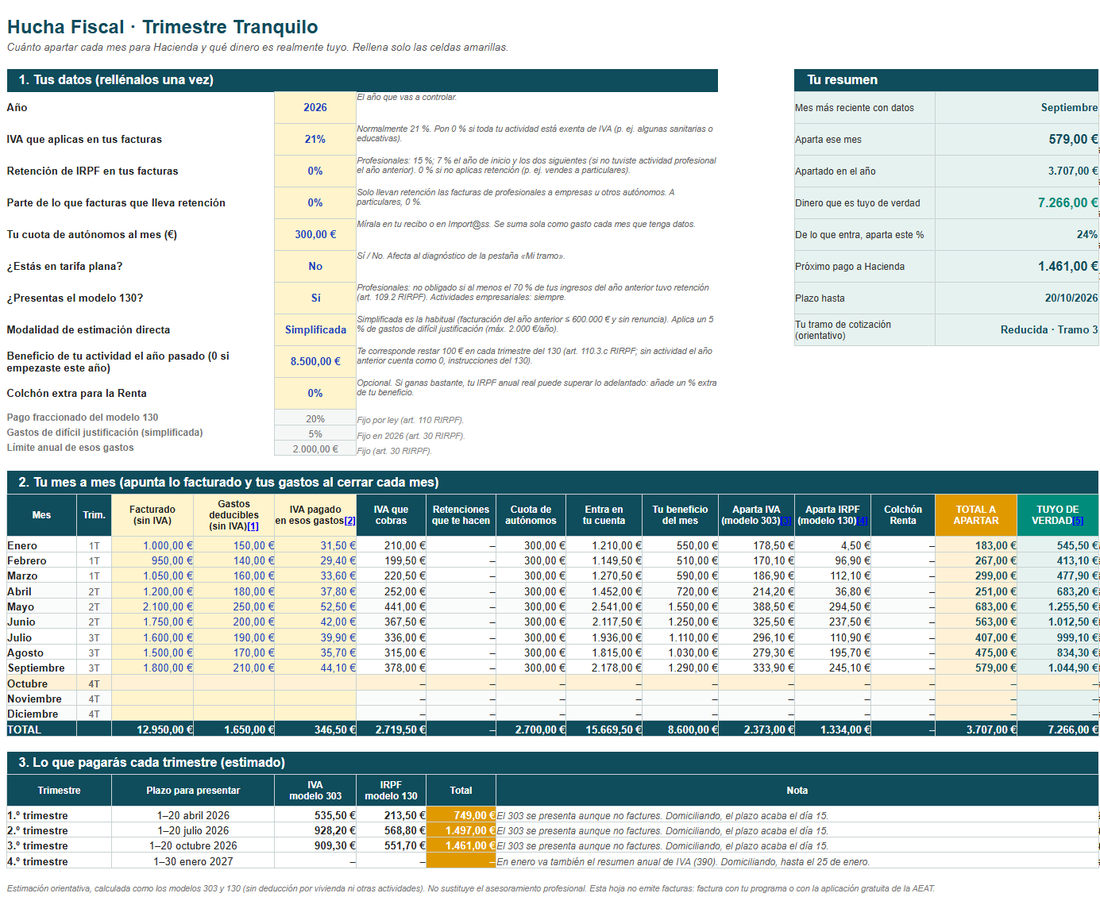Edit the IVA rate cell showing 21%
The image size is (1100, 897).
coord(315,140)
